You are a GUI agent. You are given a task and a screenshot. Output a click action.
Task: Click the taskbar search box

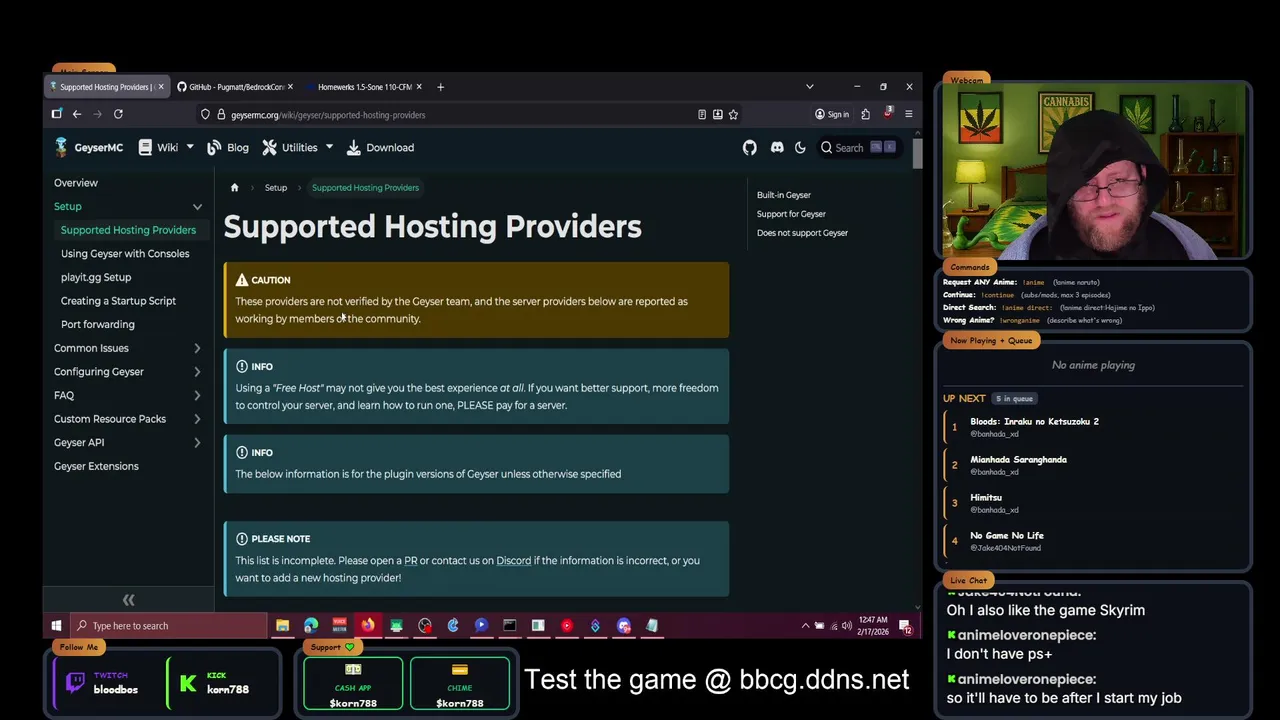(168, 626)
